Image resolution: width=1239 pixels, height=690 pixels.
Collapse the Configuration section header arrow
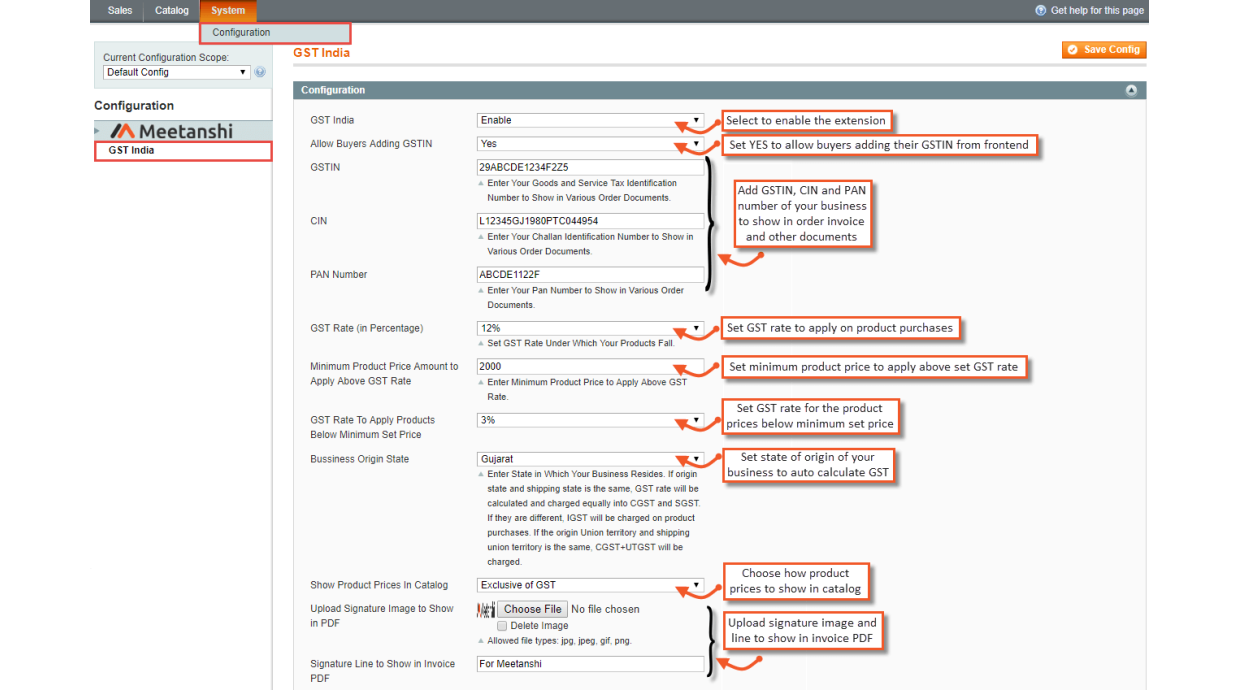coord(1131,90)
